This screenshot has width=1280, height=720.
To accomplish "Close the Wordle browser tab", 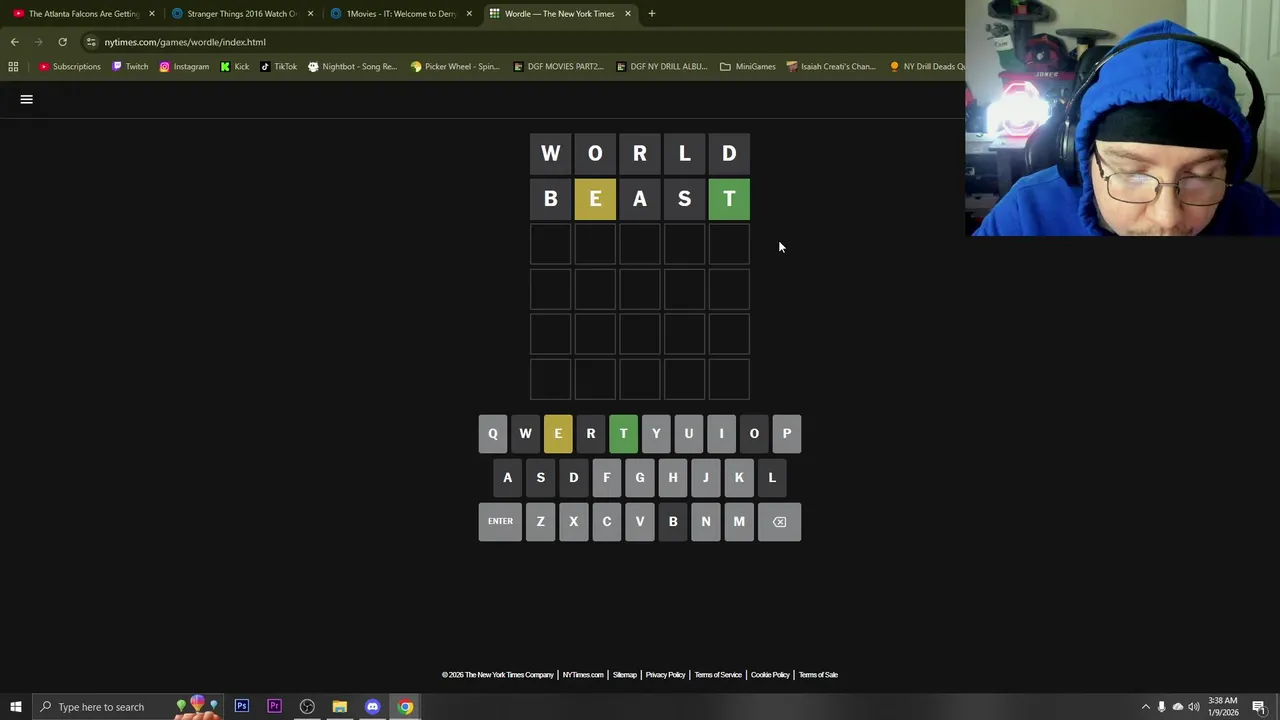I will click(628, 13).
